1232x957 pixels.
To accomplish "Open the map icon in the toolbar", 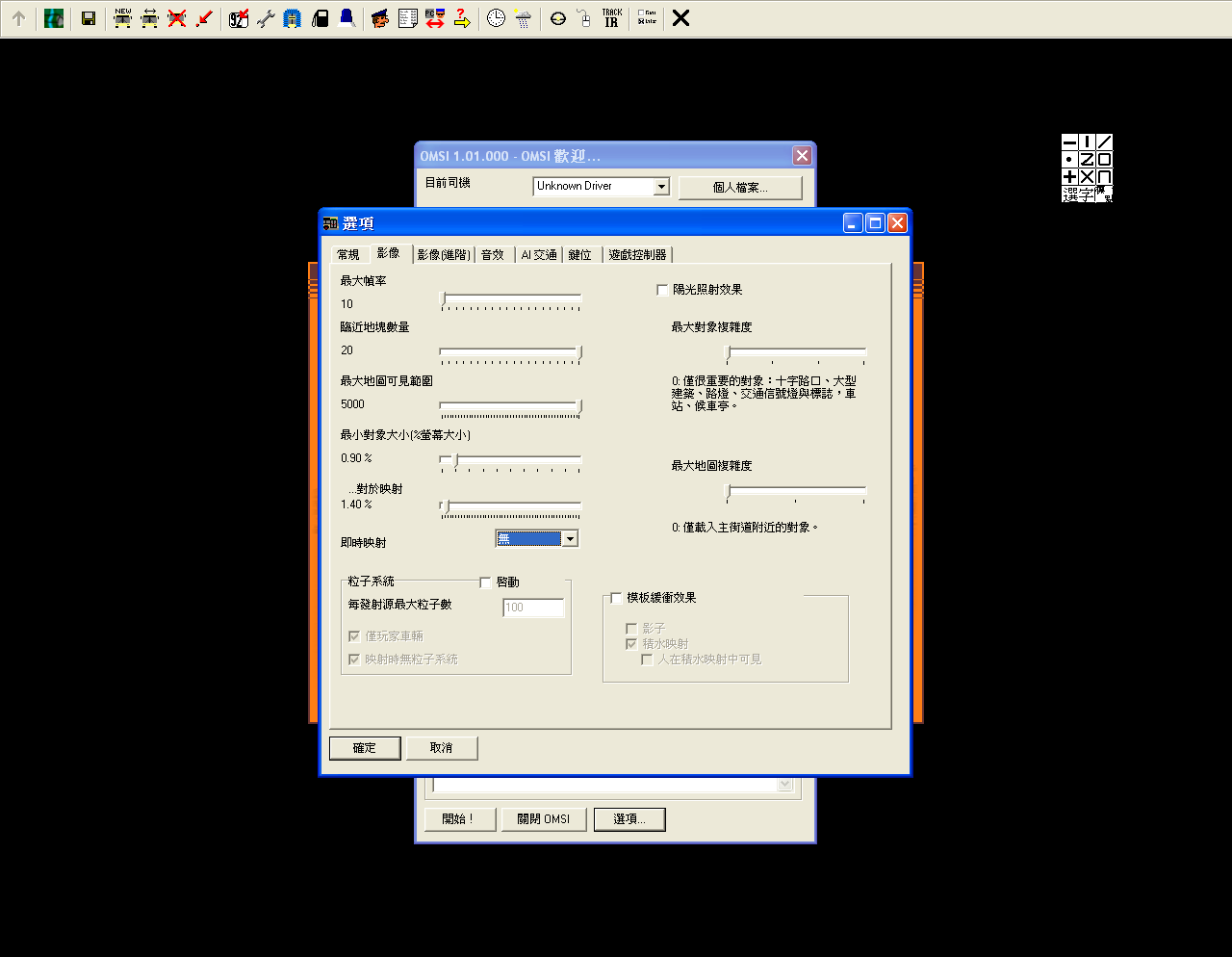I will [x=54, y=18].
